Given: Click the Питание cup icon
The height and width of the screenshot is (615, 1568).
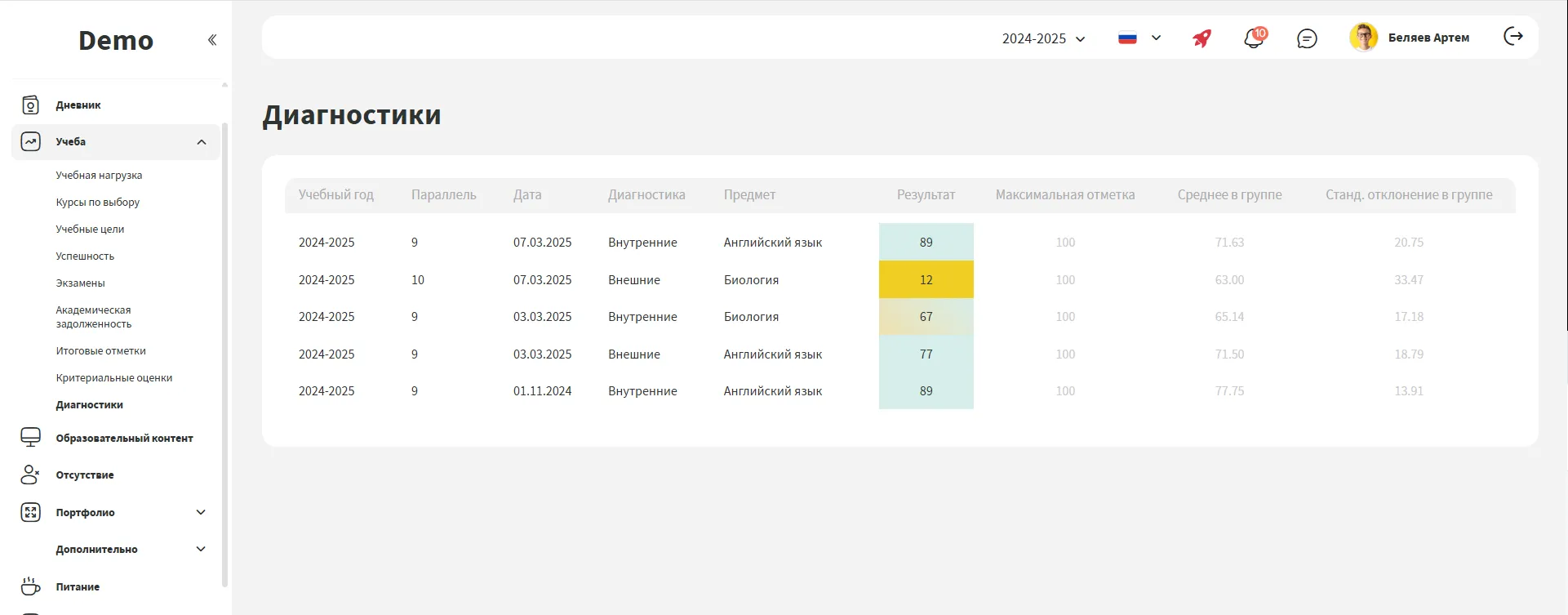Looking at the screenshot, I should 30,586.
